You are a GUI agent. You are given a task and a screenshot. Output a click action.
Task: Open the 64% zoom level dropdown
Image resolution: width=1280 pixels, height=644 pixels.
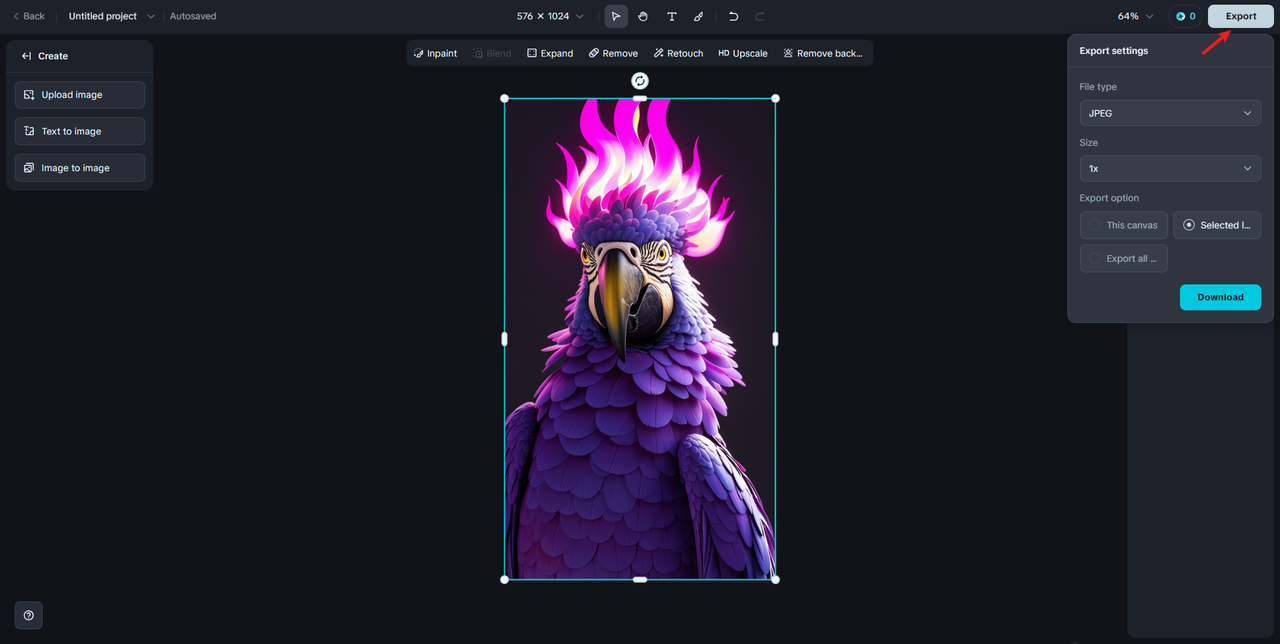tap(1135, 16)
